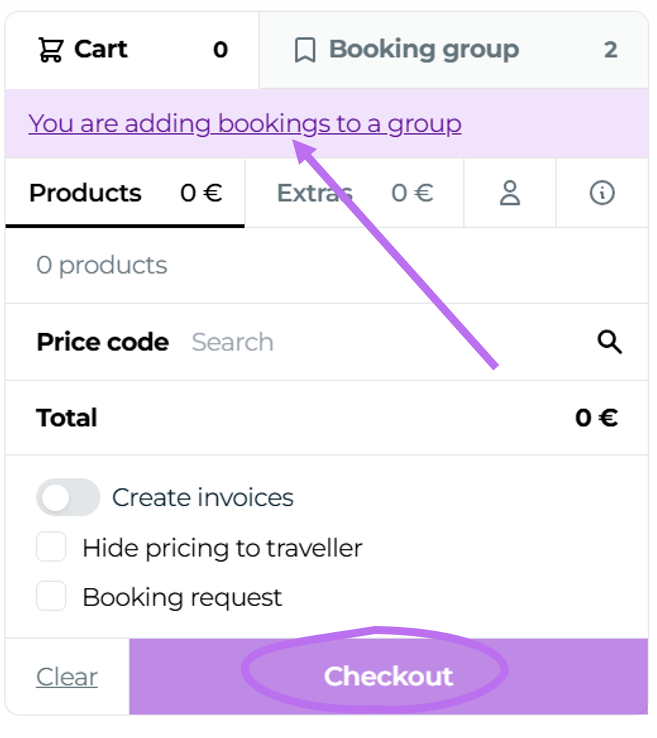657x738 pixels.
Task: Click the Booking request label text
Action: [182, 597]
